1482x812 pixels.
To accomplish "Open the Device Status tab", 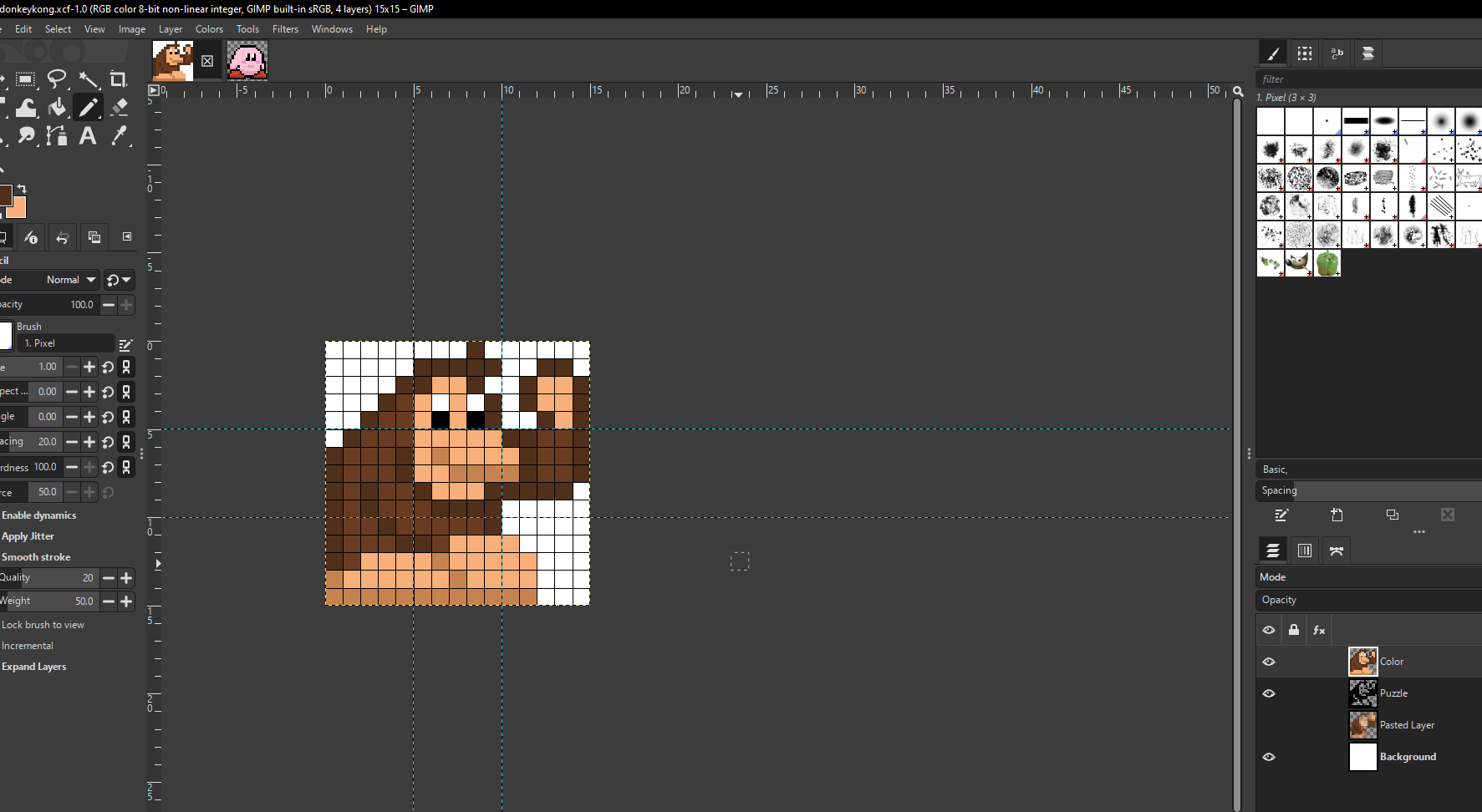I will (31, 237).
